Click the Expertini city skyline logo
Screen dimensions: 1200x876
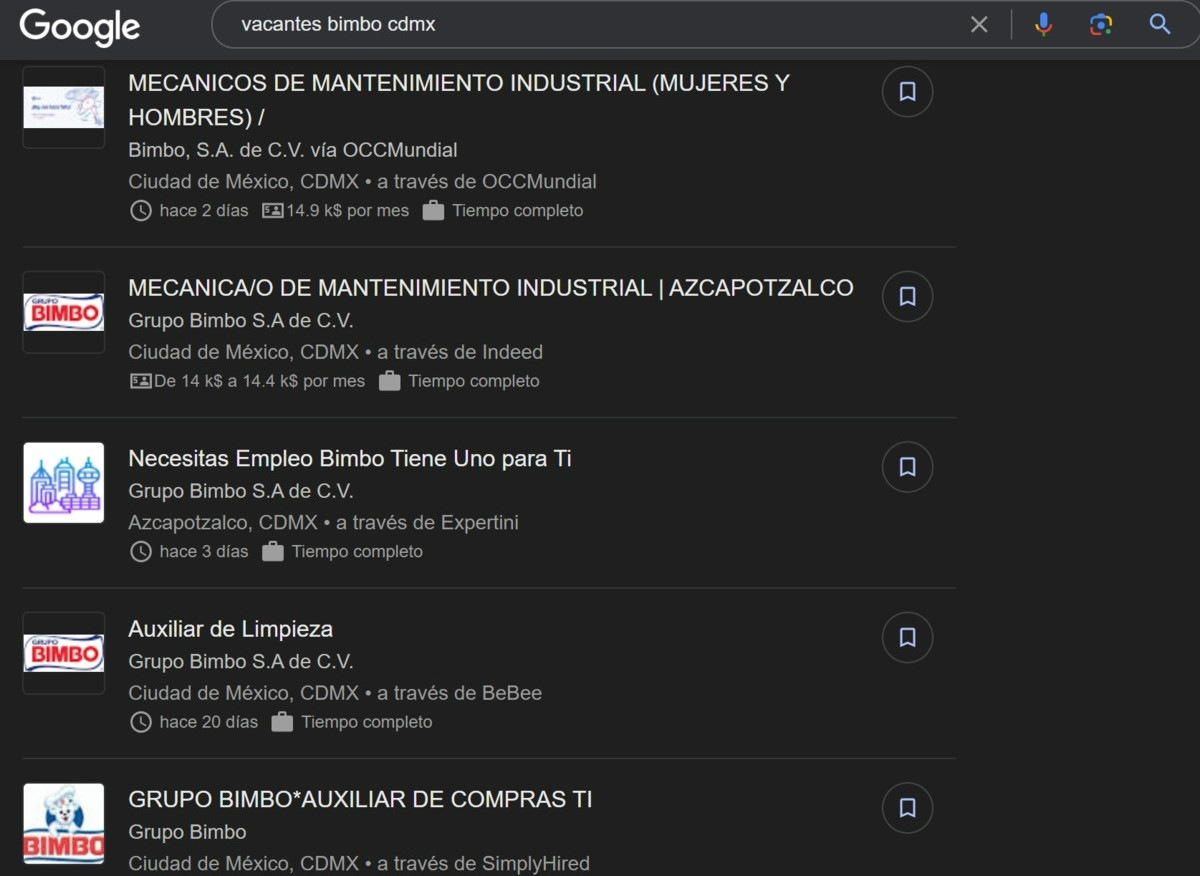tap(64, 483)
